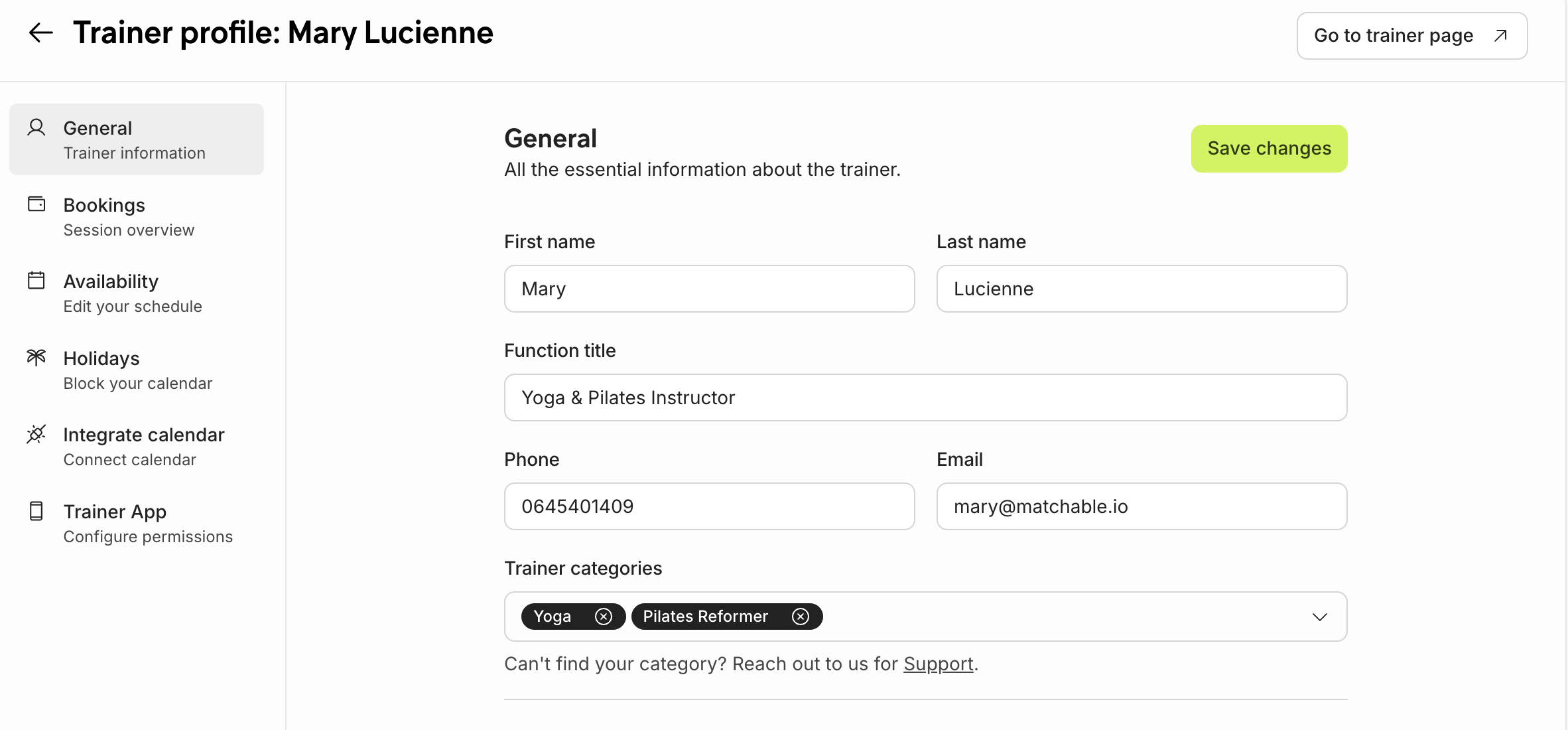
Task: Select the Email input field
Action: click(x=1141, y=506)
